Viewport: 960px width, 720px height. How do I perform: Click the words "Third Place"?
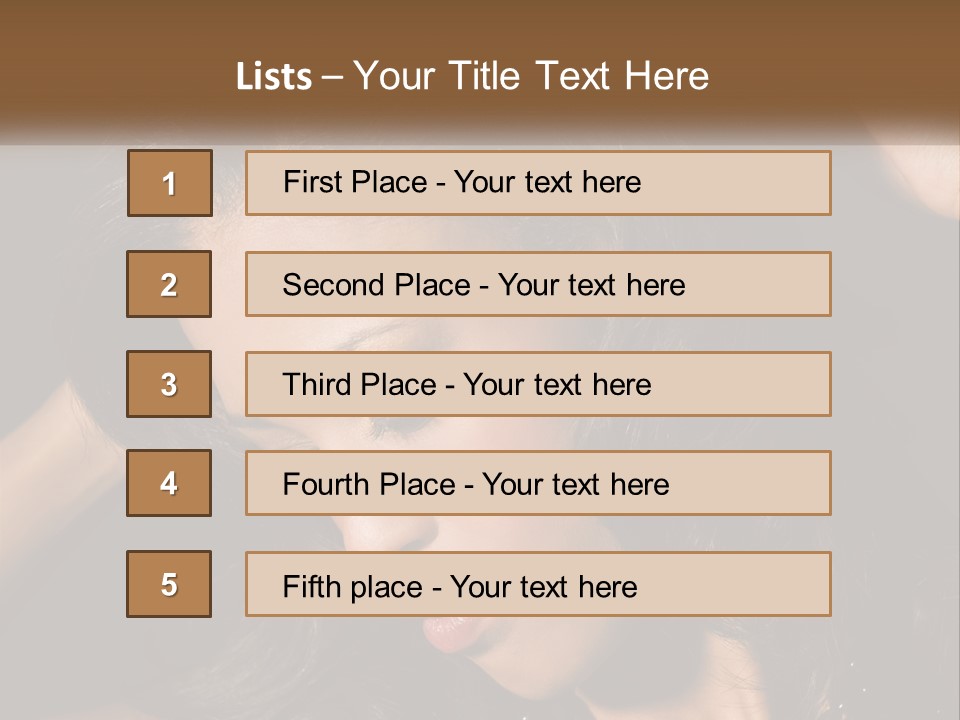359,385
